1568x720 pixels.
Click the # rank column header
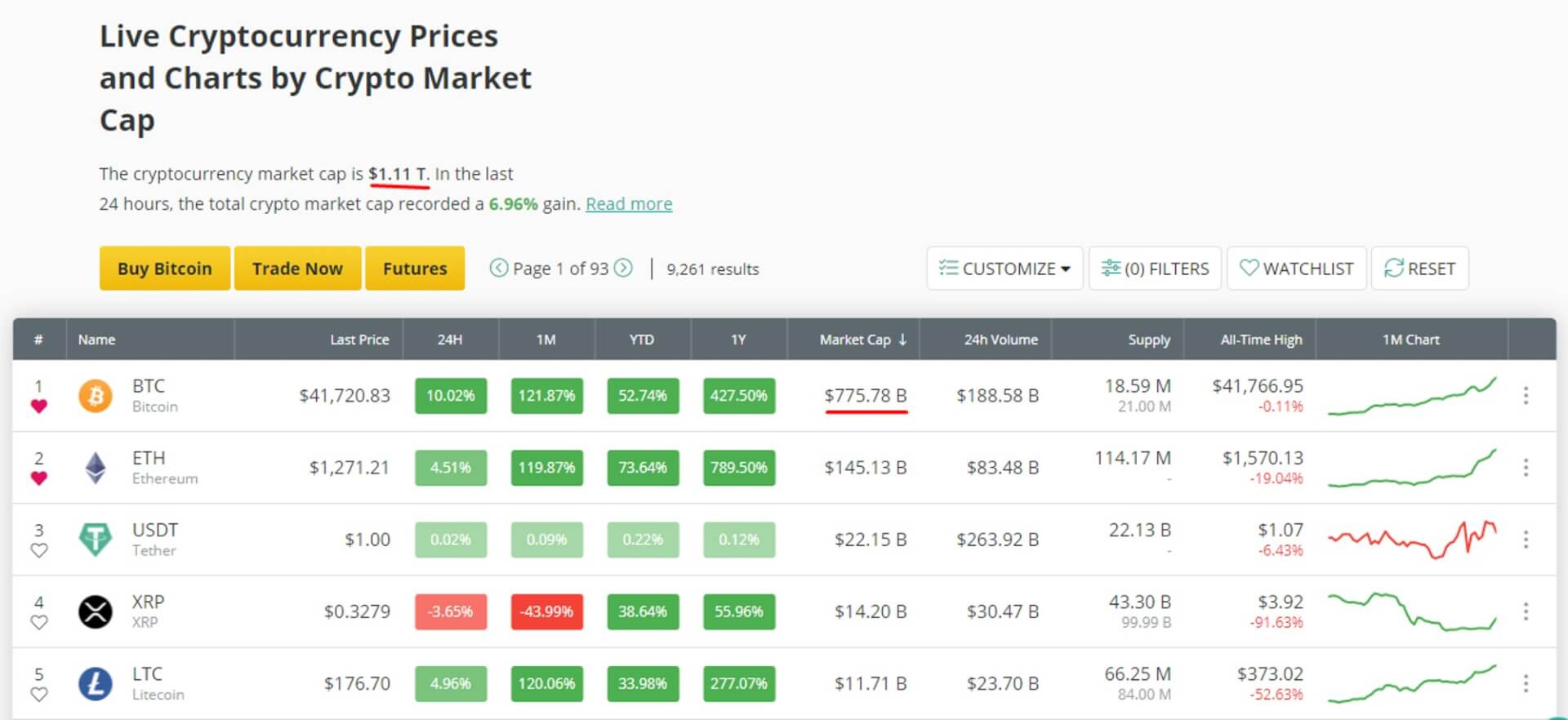(38, 340)
